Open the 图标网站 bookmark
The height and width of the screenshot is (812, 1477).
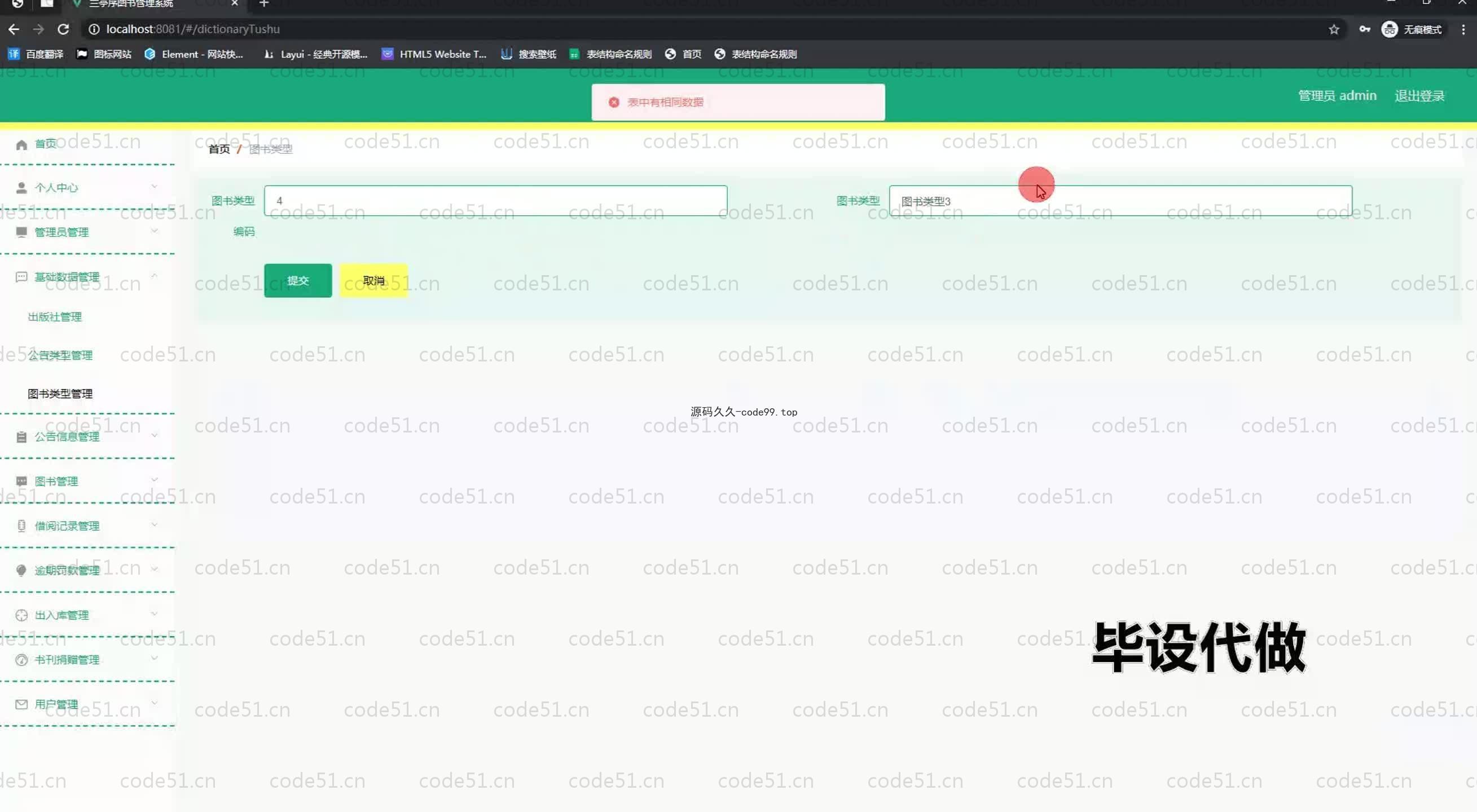tap(104, 54)
